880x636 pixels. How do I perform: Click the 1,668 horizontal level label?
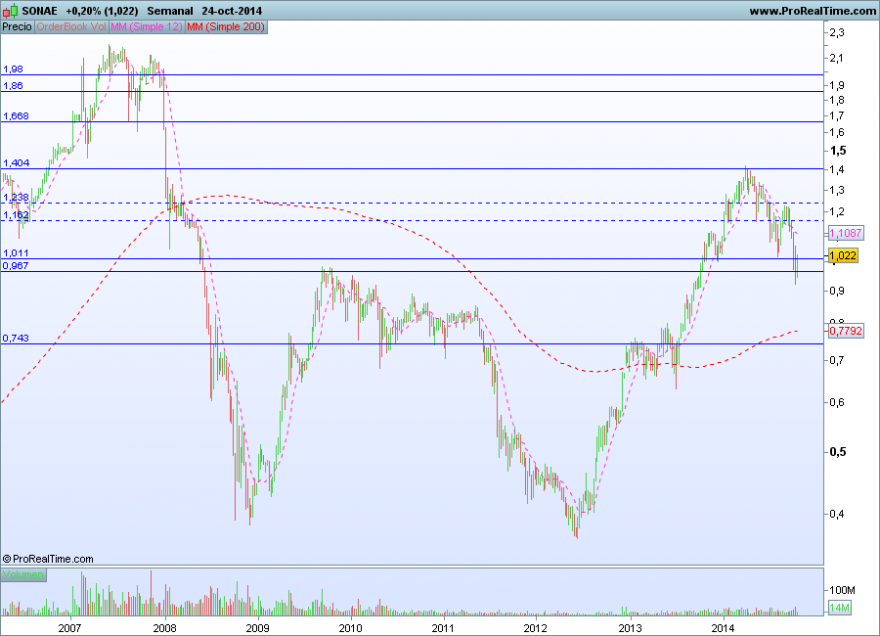tap(16, 116)
